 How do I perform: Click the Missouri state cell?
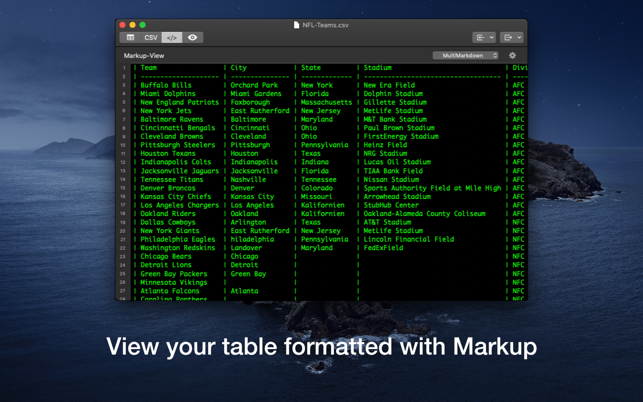[317, 196]
